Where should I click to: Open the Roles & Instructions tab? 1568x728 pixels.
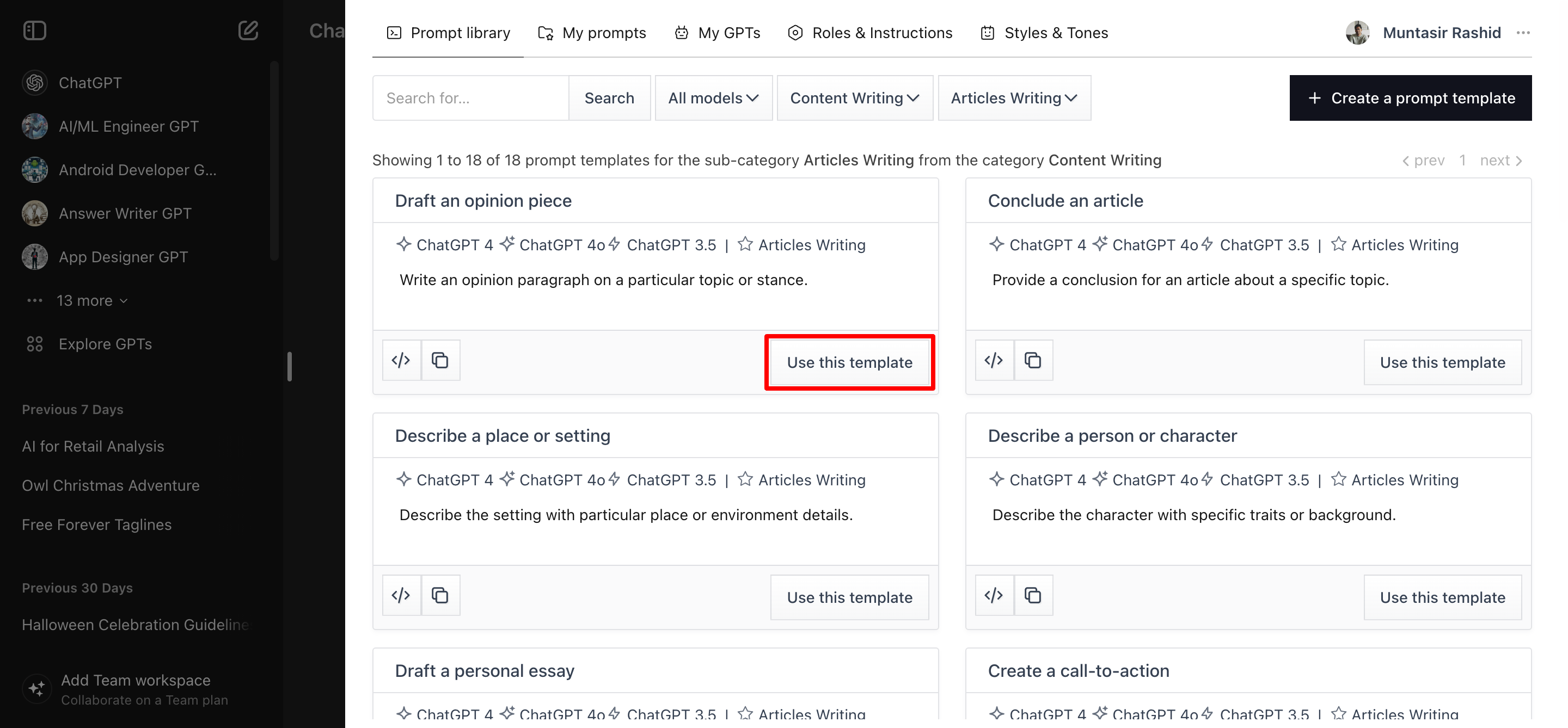coord(871,33)
